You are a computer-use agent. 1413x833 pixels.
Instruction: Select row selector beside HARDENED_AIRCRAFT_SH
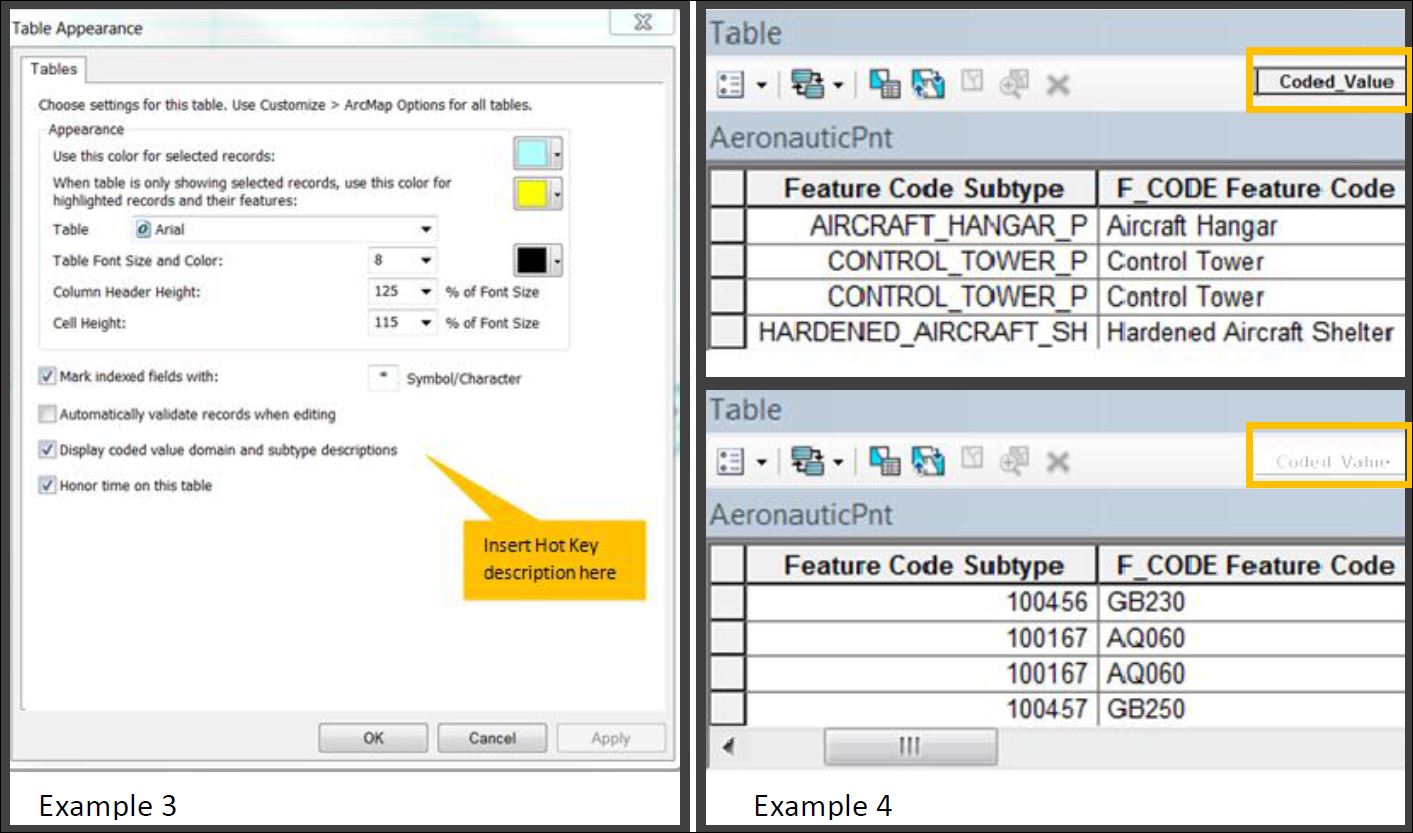[x=727, y=332]
